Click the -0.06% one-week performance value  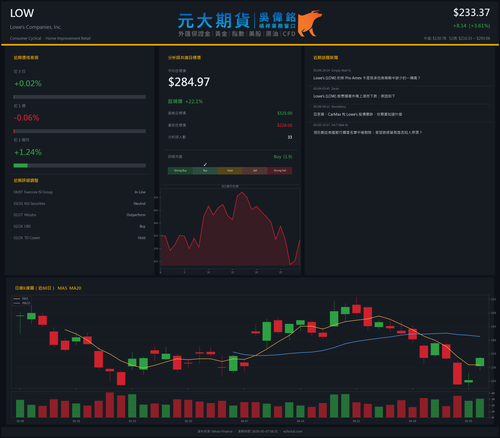(x=27, y=118)
